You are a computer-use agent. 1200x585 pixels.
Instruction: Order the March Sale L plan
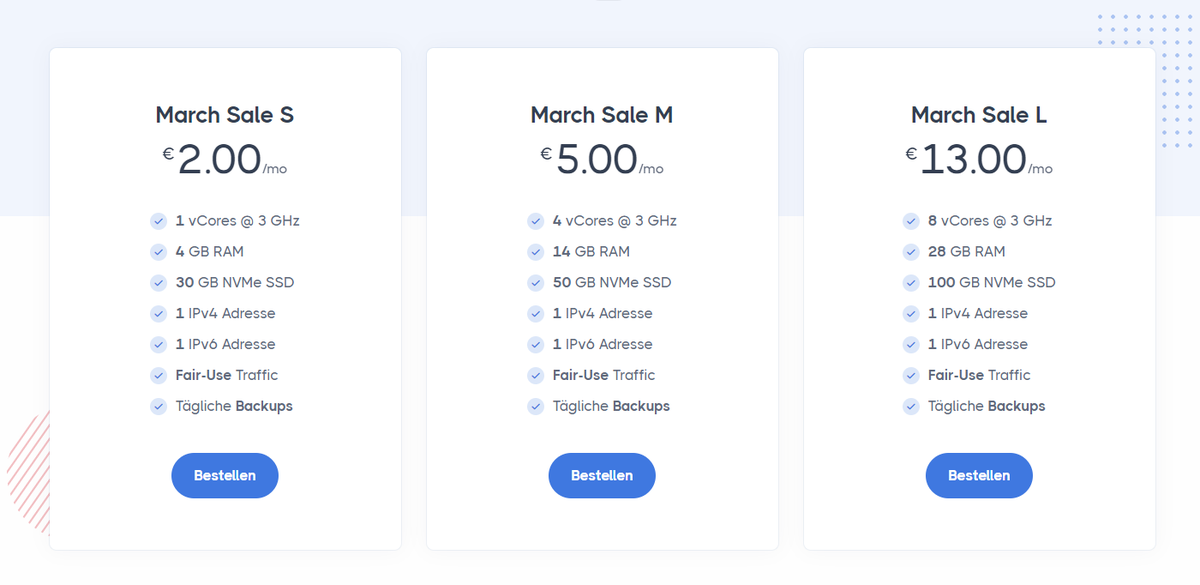pyautogui.click(x=979, y=476)
